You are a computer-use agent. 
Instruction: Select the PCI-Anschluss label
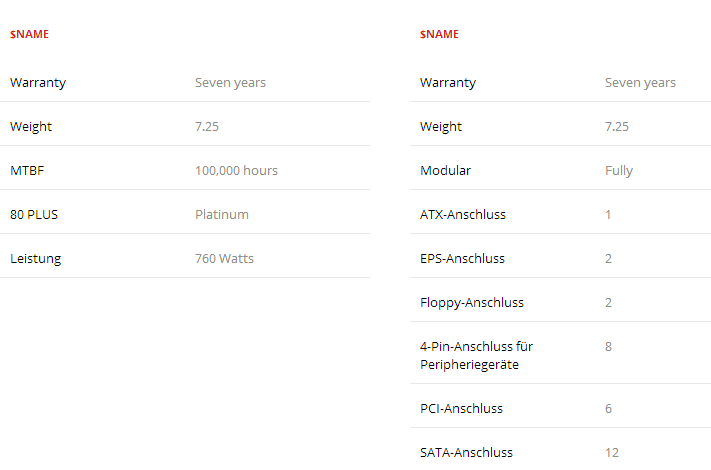tap(461, 409)
